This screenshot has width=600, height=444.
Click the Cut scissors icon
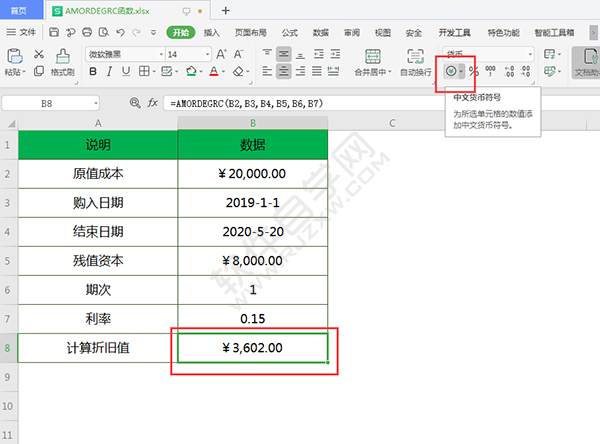[39, 54]
